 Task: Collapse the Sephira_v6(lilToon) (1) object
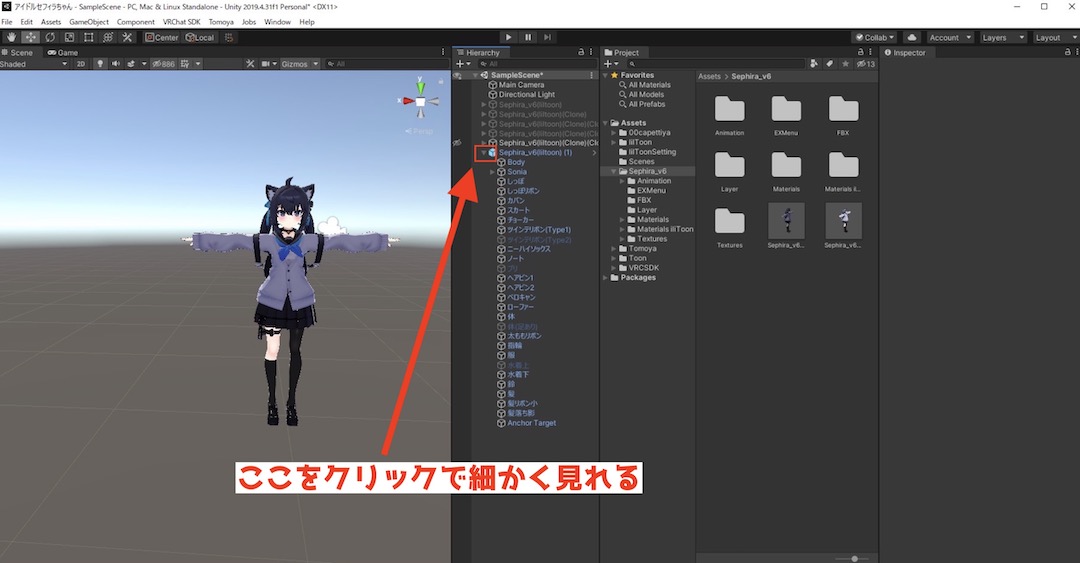coord(484,153)
